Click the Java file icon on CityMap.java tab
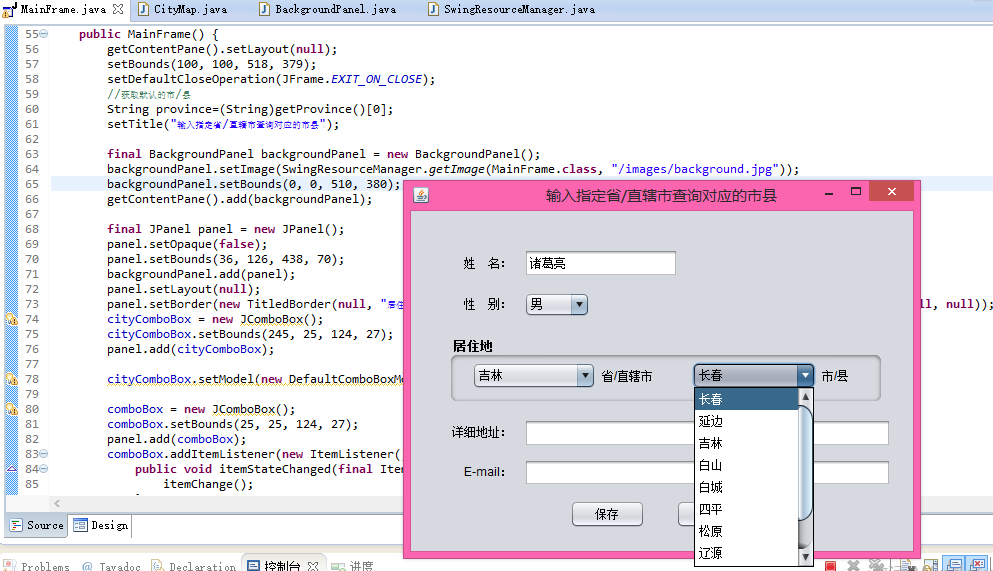The height and width of the screenshot is (571, 993). click(x=144, y=9)
